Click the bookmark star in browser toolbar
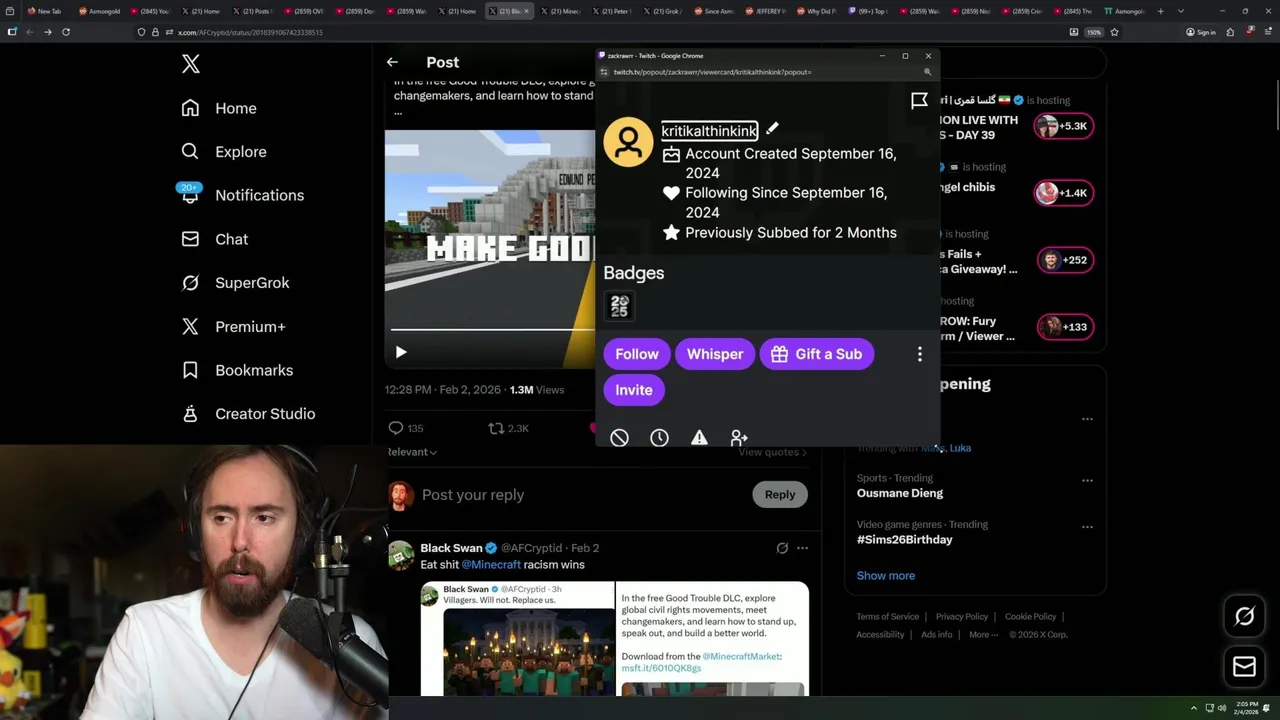Image resolution: width=1280 pixels, height=720 pixels. (x=1114, y=32)
